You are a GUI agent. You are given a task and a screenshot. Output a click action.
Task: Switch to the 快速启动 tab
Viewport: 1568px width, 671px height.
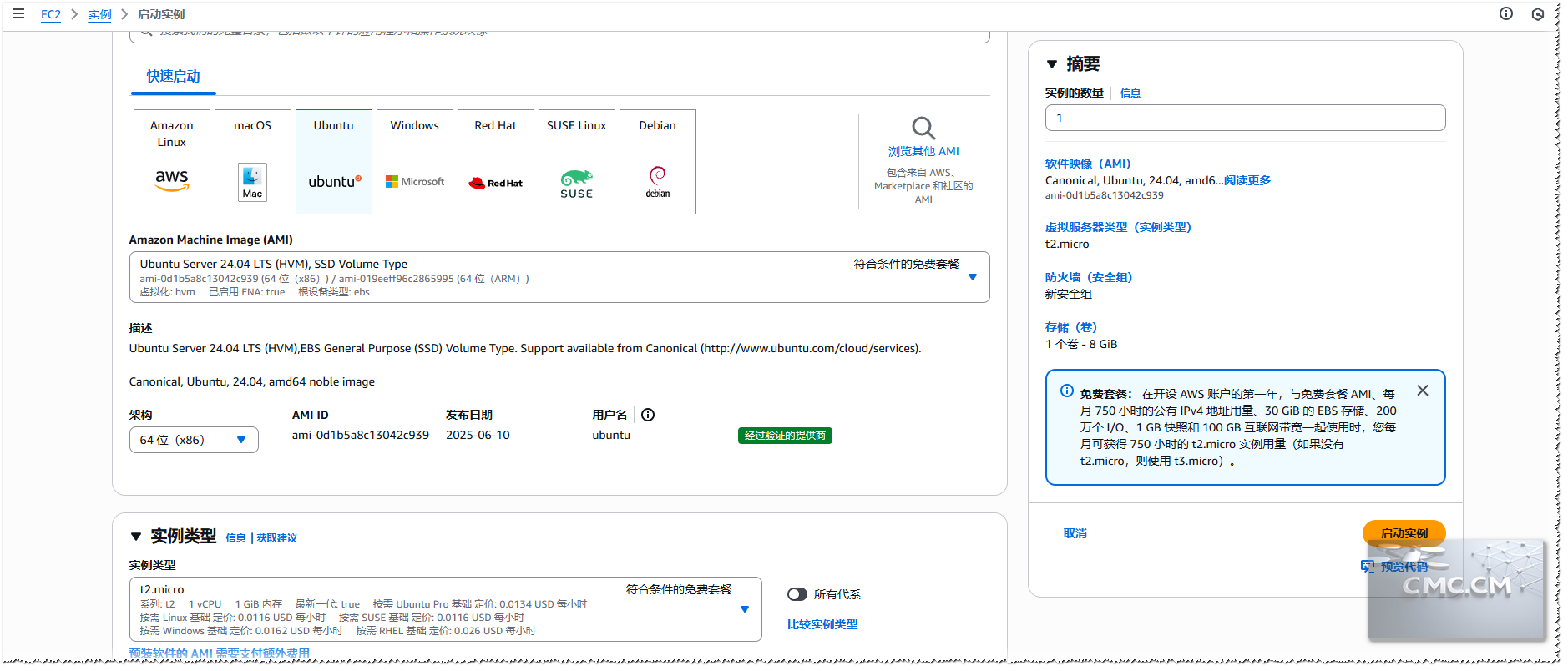[x=174, y=77]
